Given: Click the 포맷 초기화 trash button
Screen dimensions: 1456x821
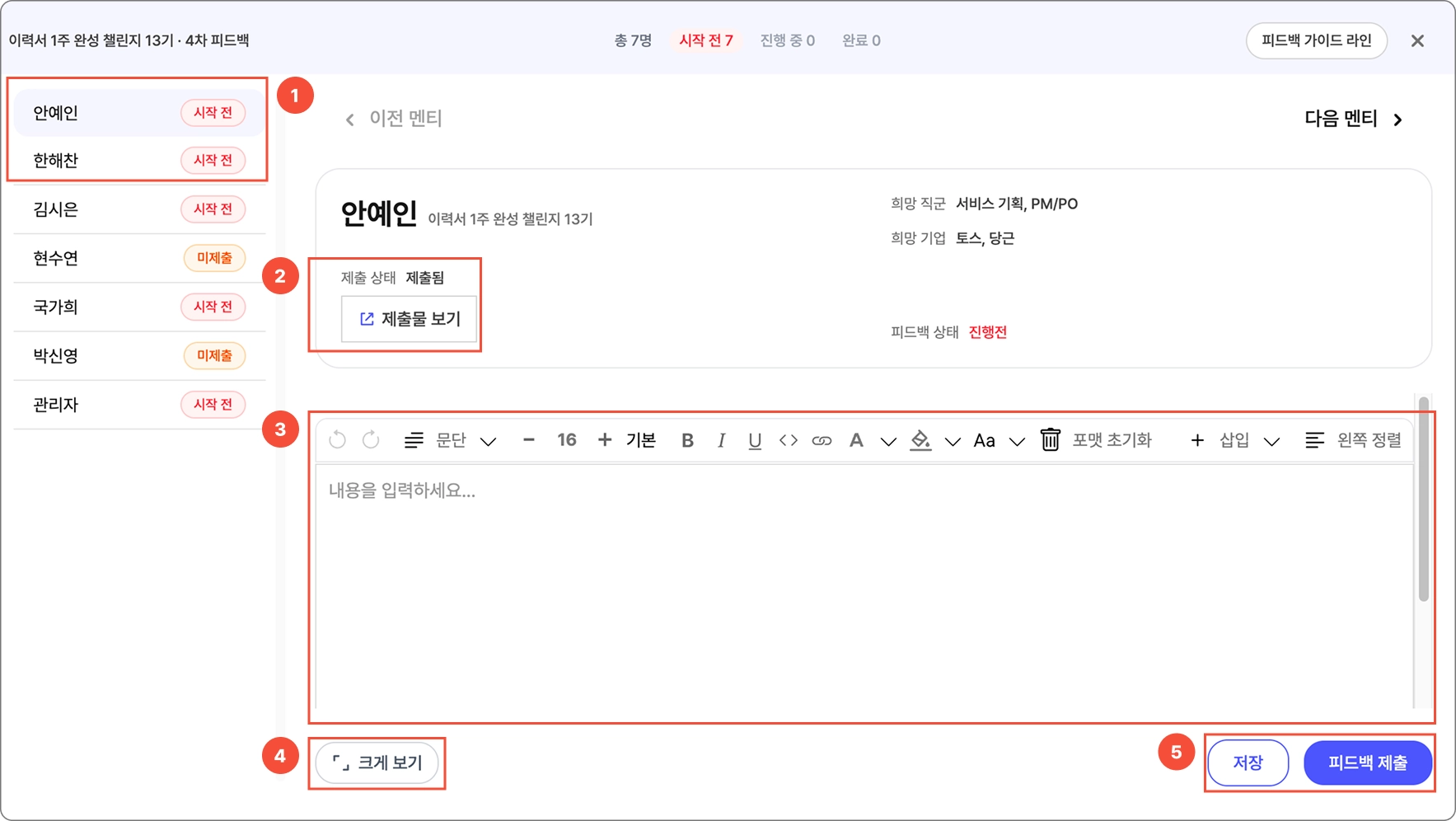Looking at the screenshot, I should [x=1097, y=440].
